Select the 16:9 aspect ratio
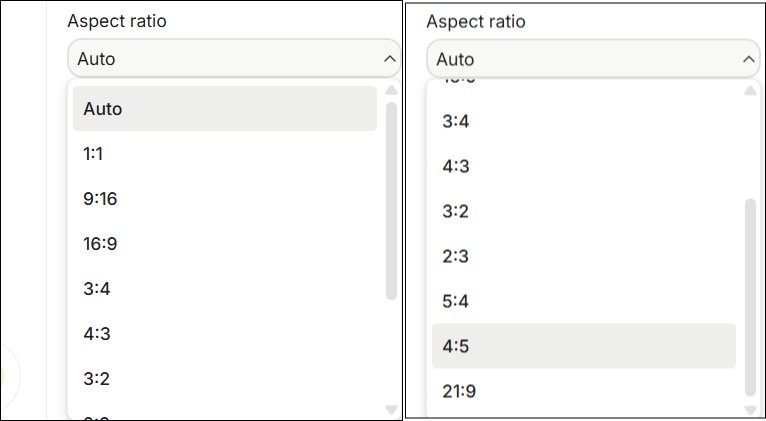The width and height of the screenshot is (766, 421). tap(224, 243)
